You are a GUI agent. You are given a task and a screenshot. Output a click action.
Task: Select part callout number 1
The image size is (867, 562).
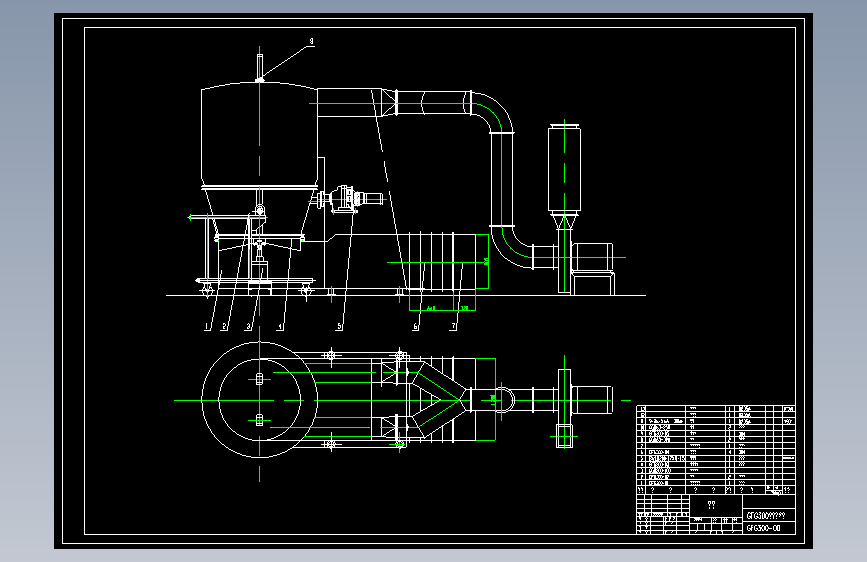(x=207, y=327)
